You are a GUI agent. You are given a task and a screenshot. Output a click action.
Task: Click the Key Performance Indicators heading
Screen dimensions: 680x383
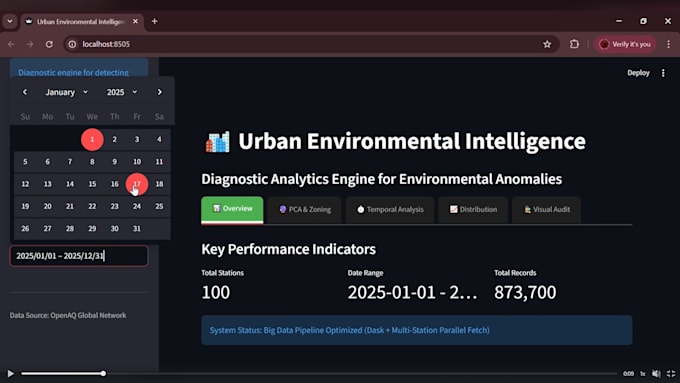(x=288, y=249)
